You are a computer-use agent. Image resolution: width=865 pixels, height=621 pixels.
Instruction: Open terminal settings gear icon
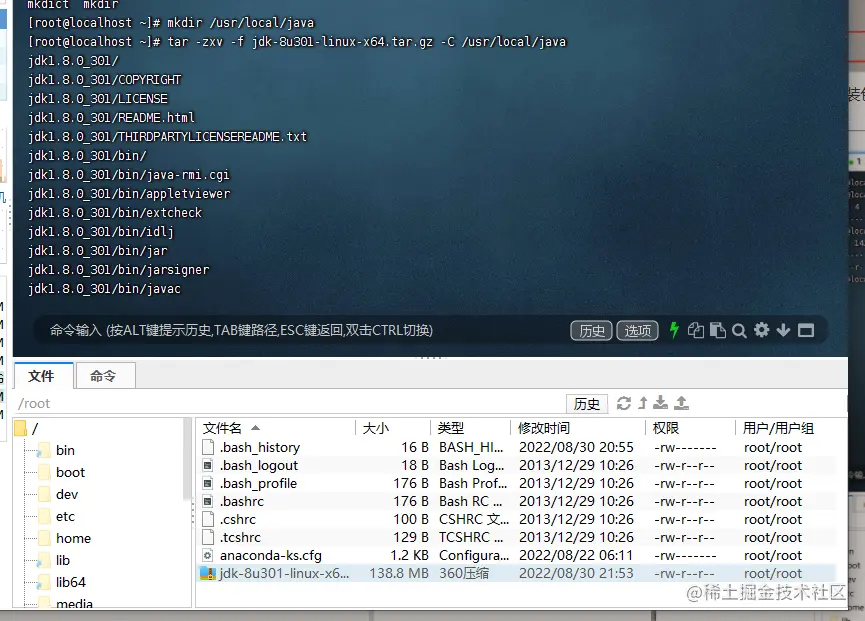pos(762,330)
